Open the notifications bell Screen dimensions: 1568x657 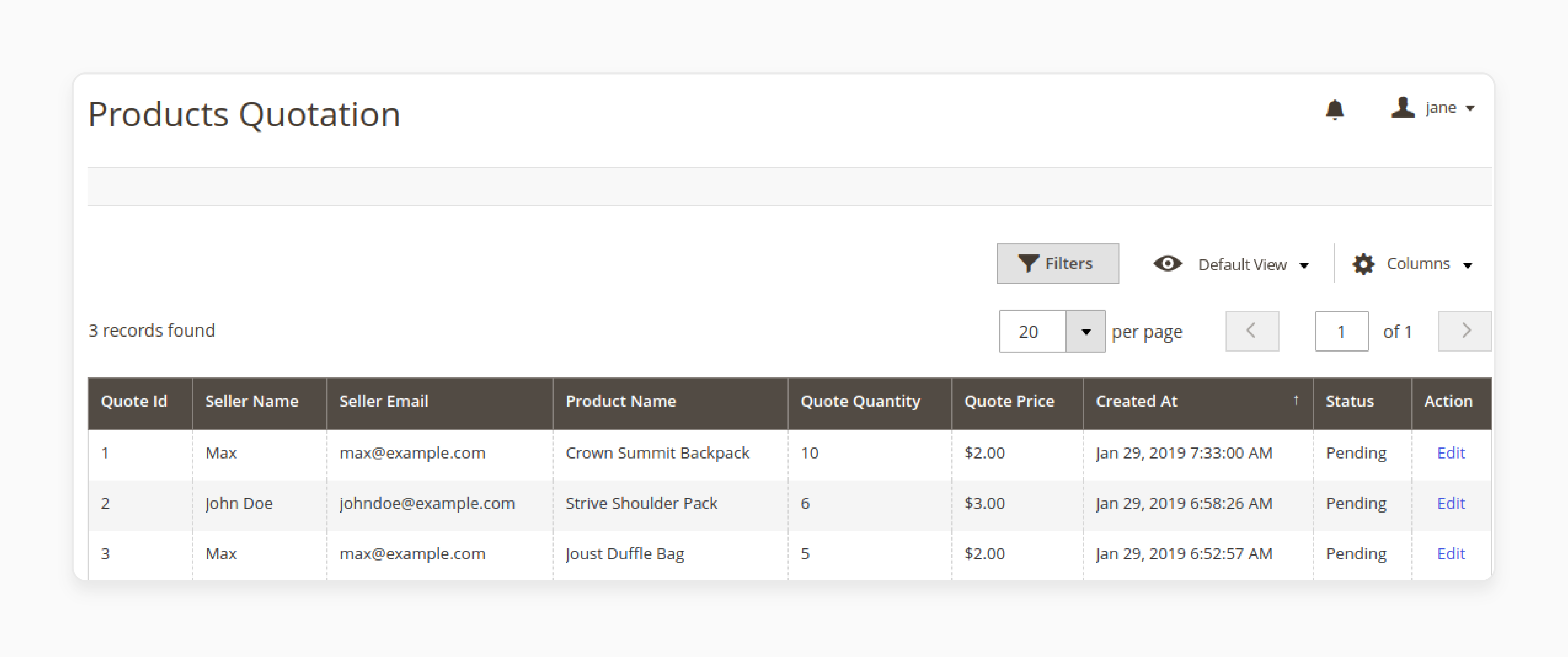tap(1334, 110)
